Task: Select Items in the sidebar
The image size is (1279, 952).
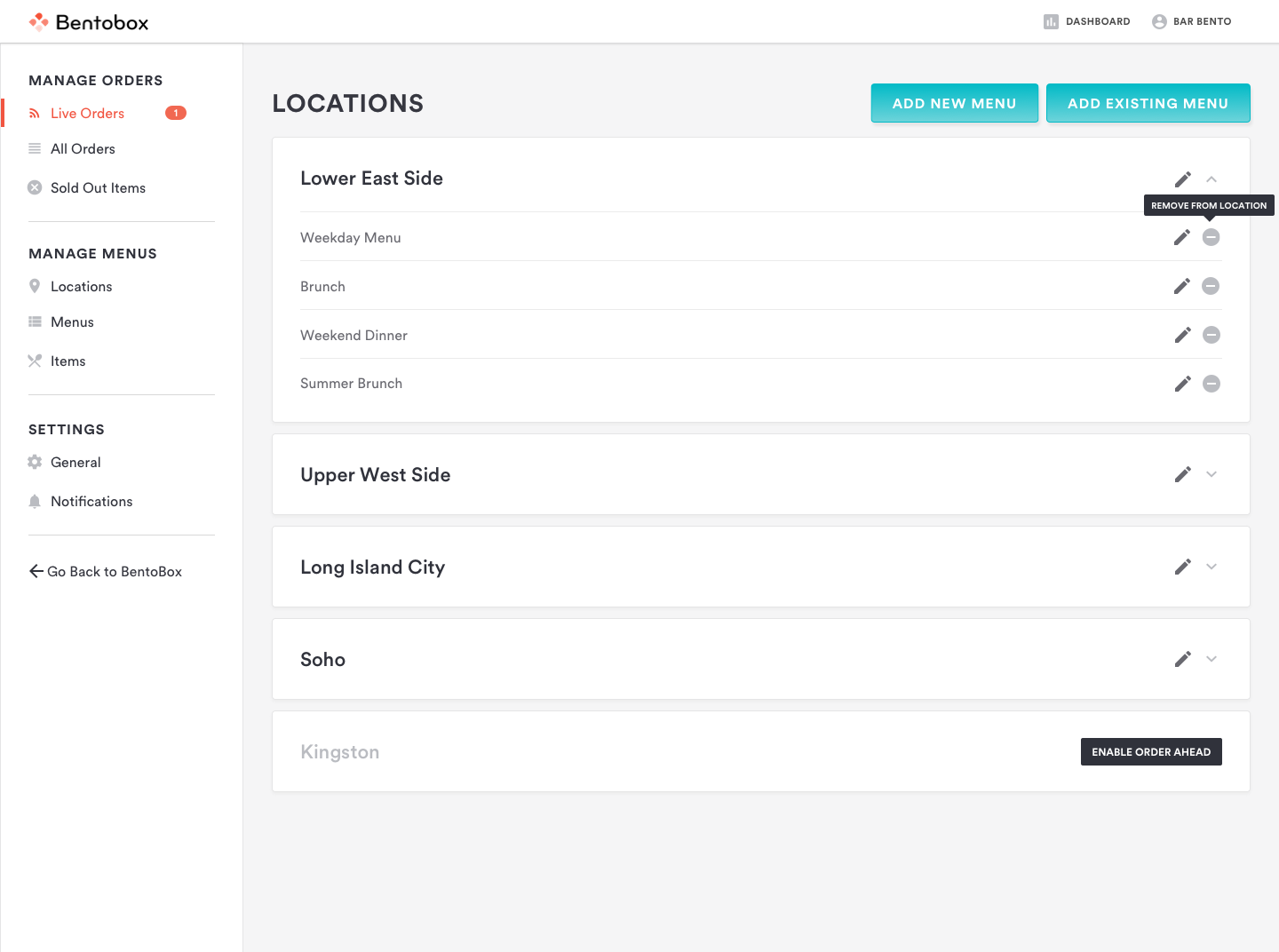Action: point(68,361)
